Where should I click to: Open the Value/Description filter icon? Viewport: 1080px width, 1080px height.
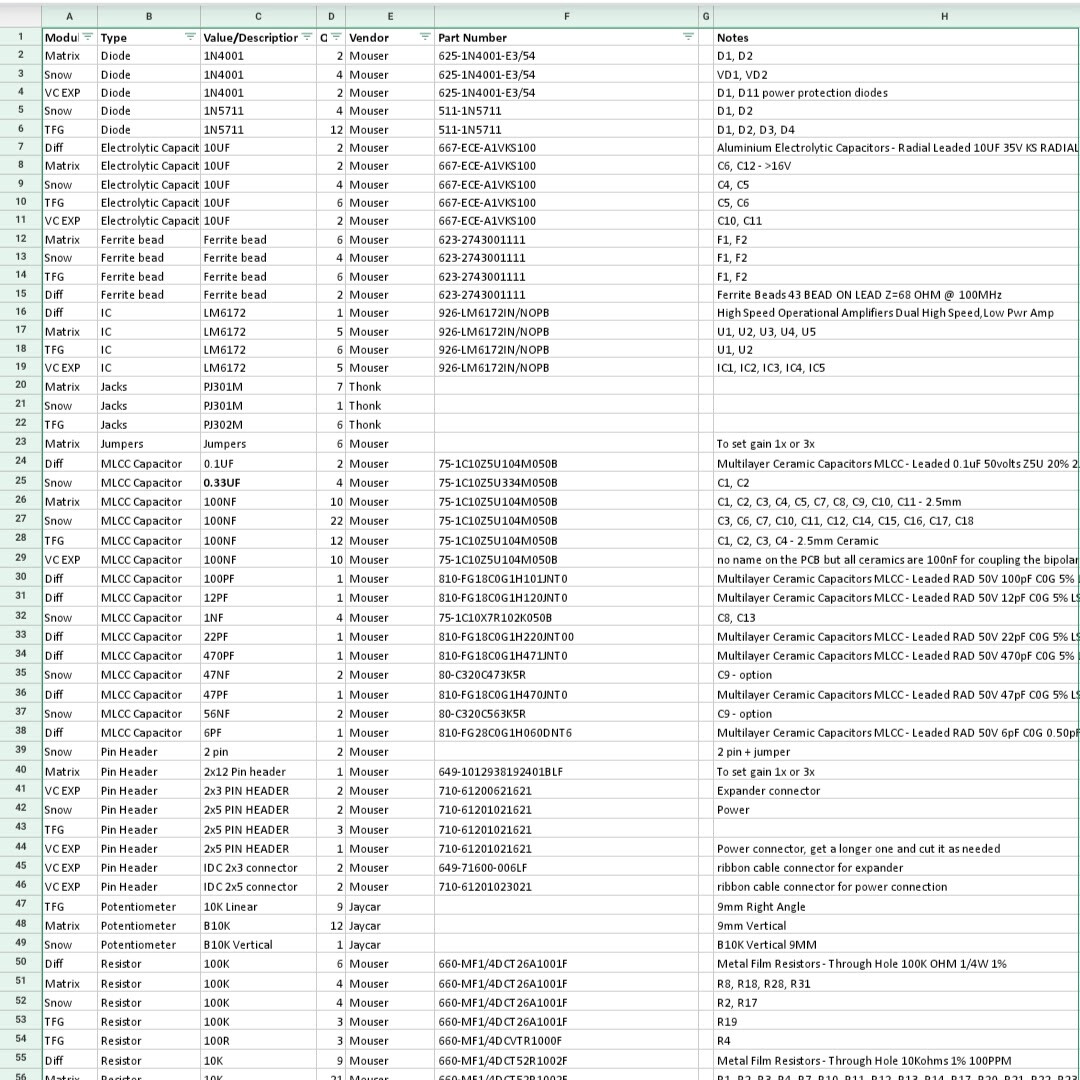click(307, 37)
